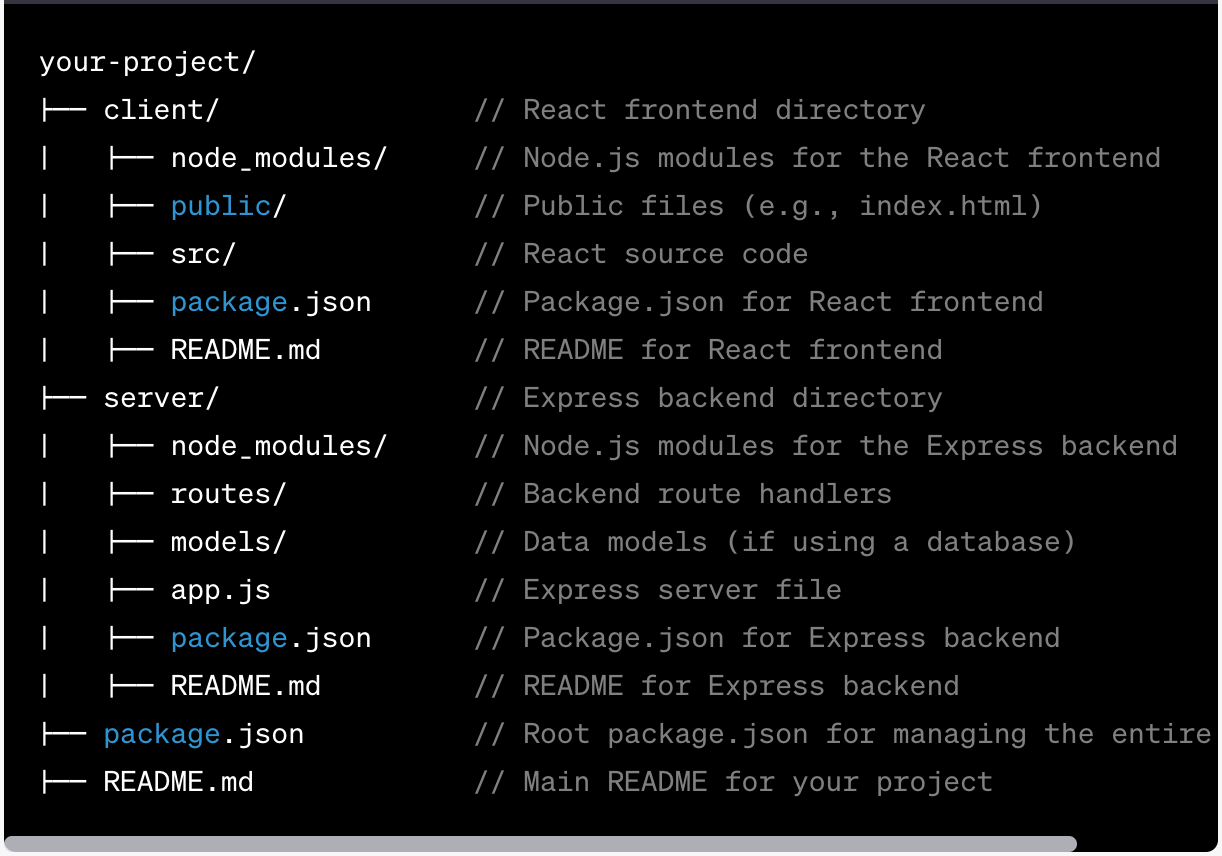Click package.json inside the server folder

[x=271, y=638]
